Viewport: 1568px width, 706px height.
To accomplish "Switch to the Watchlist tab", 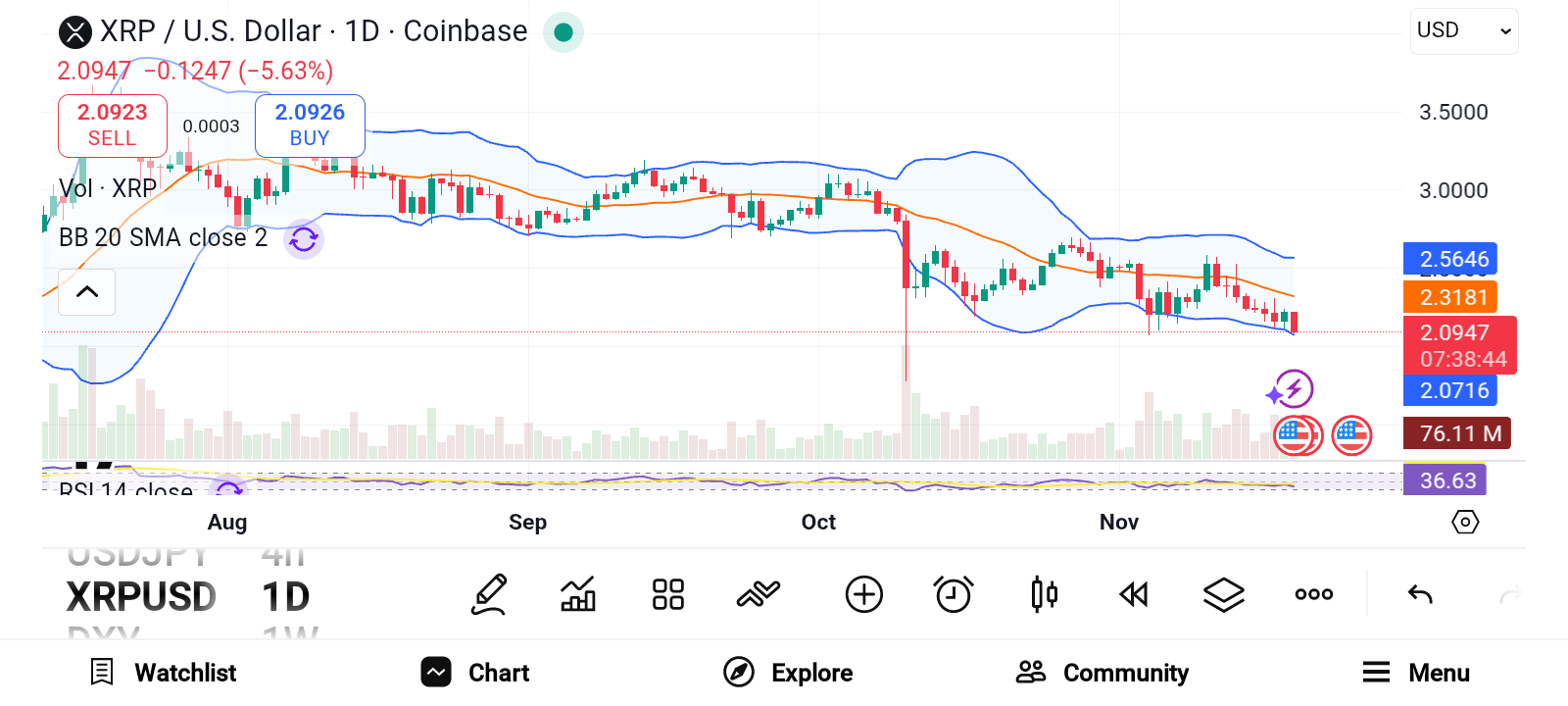I will pyautogui.click(x=164, y=673).
